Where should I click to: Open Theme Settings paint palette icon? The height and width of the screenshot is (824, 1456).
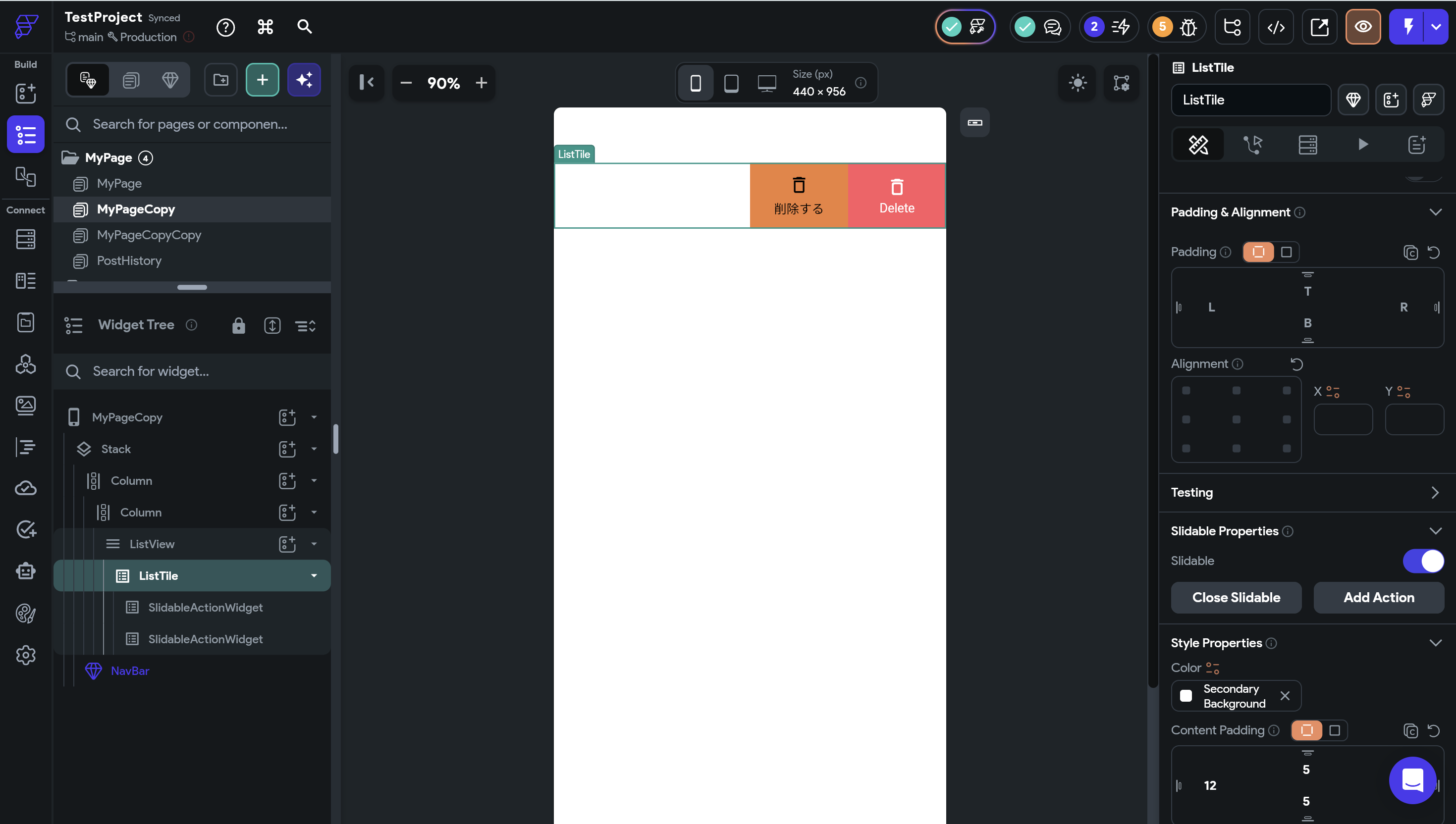pyautogui.click(x=25, y=613)
